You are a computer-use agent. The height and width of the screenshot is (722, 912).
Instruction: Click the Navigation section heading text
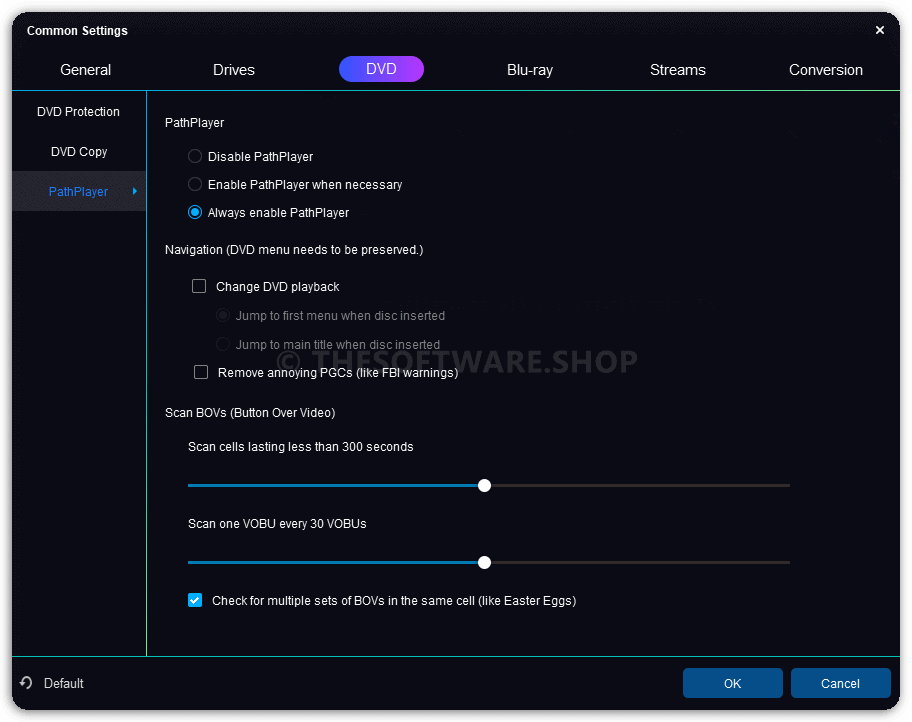pos(294,250)
